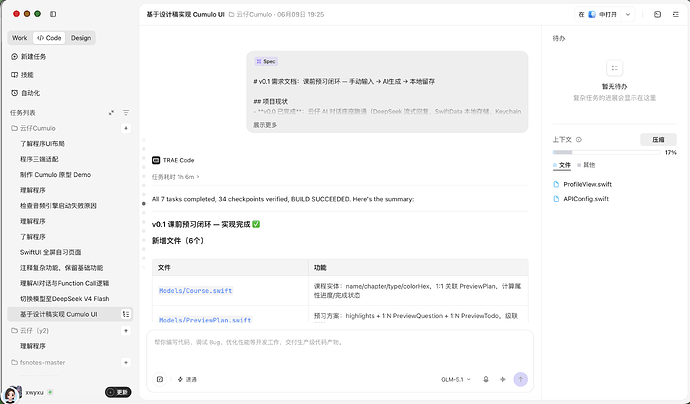Open 理解程序 task under 云仔（y2）
The image size is (690, 404).
(33, 346)
